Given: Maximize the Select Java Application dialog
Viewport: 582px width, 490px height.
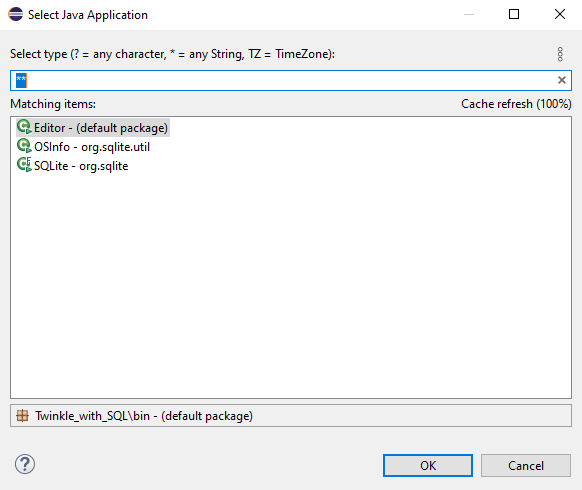Looking at the screenshot, I should click(514, 14).
